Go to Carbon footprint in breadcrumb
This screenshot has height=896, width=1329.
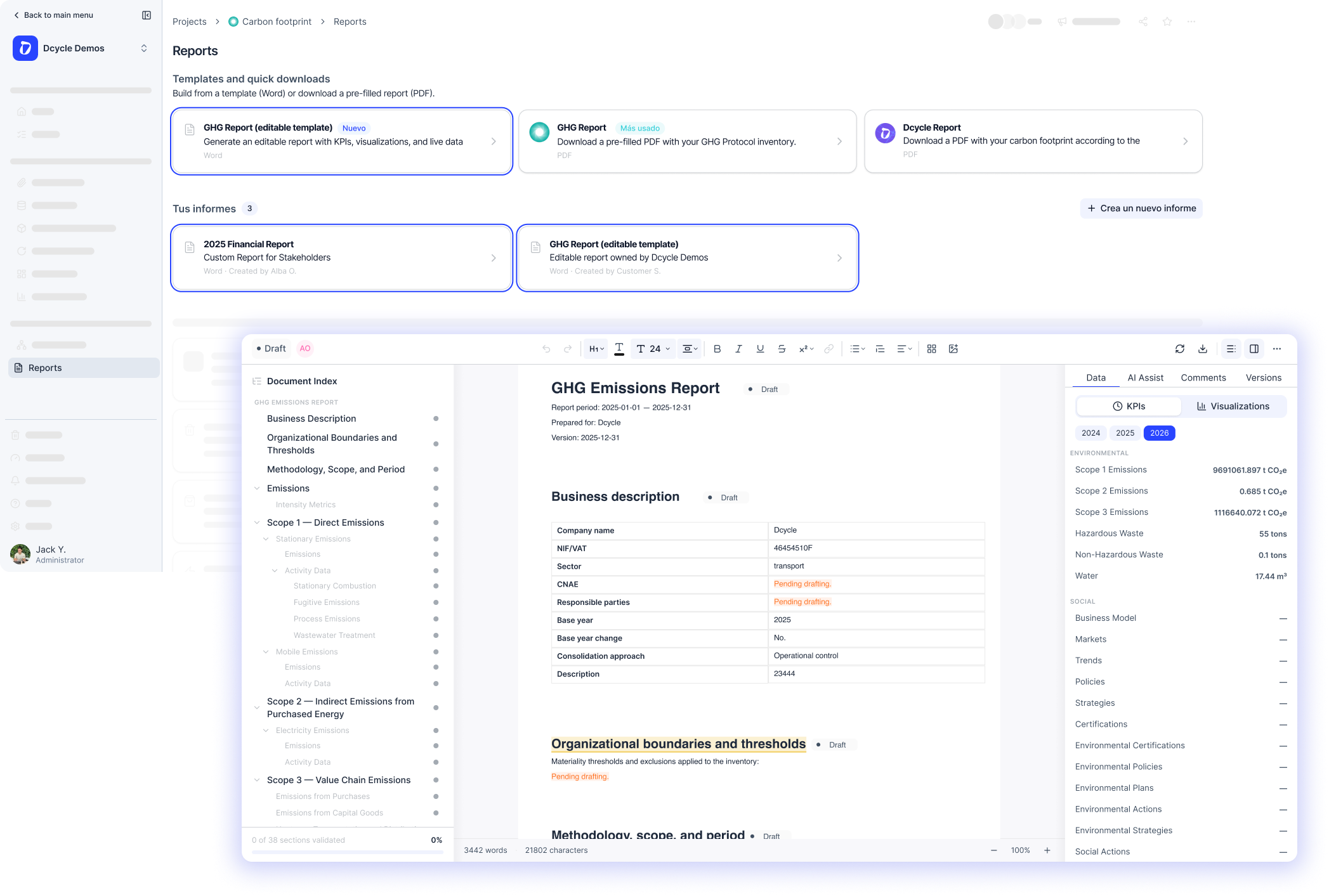point(270,22)
